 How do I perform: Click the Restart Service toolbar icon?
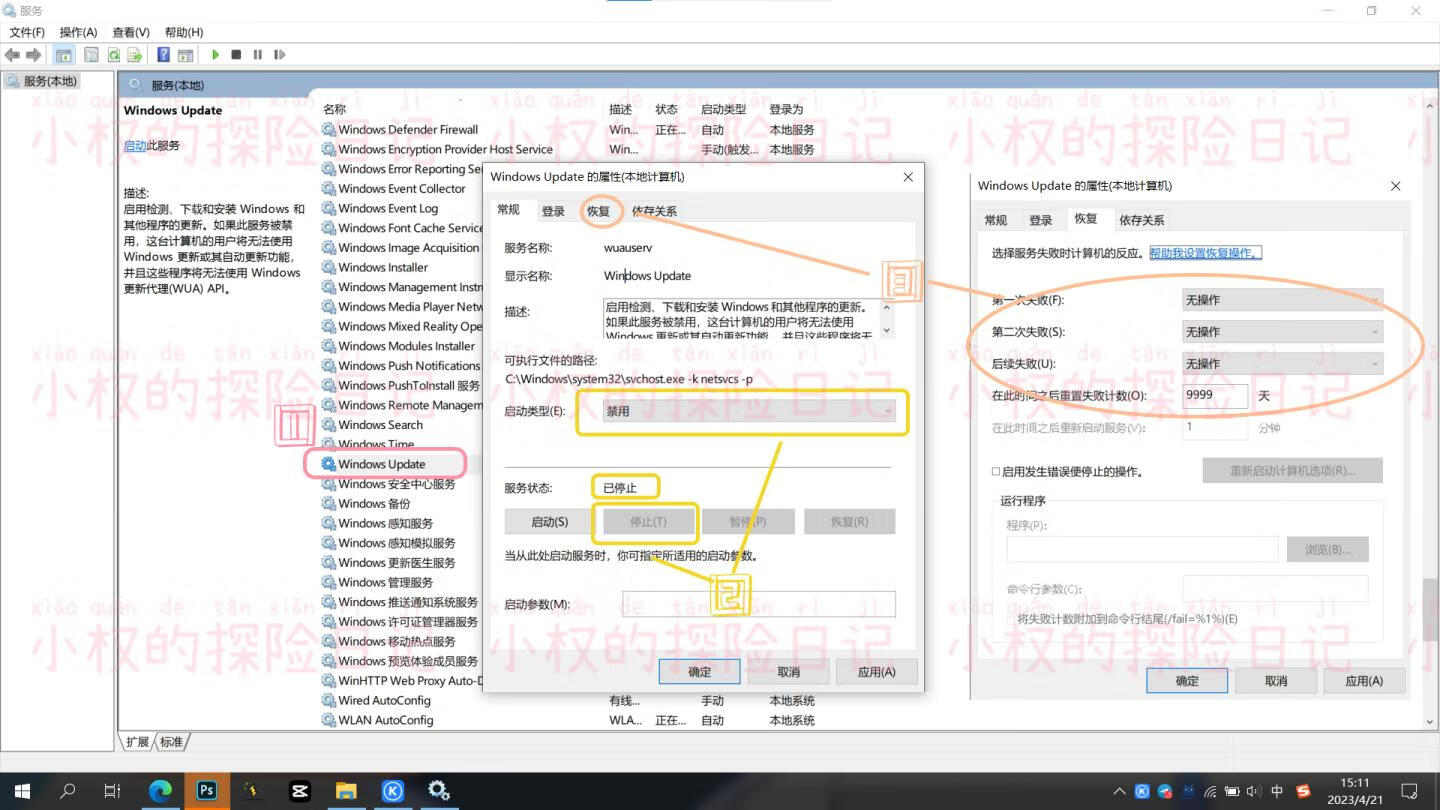pyautogui.click(x=280, y=55)
